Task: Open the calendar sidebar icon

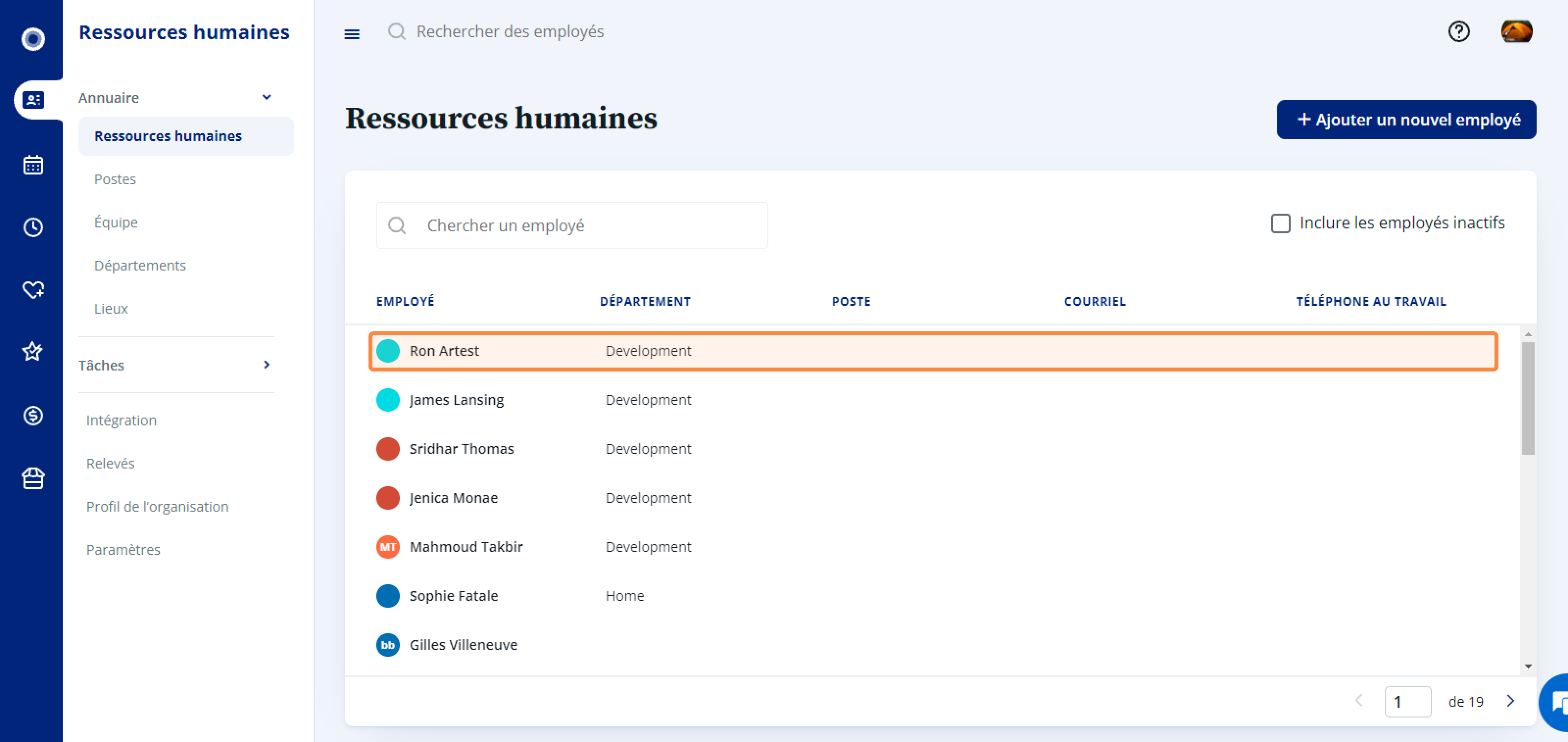Action: point(33,164)
